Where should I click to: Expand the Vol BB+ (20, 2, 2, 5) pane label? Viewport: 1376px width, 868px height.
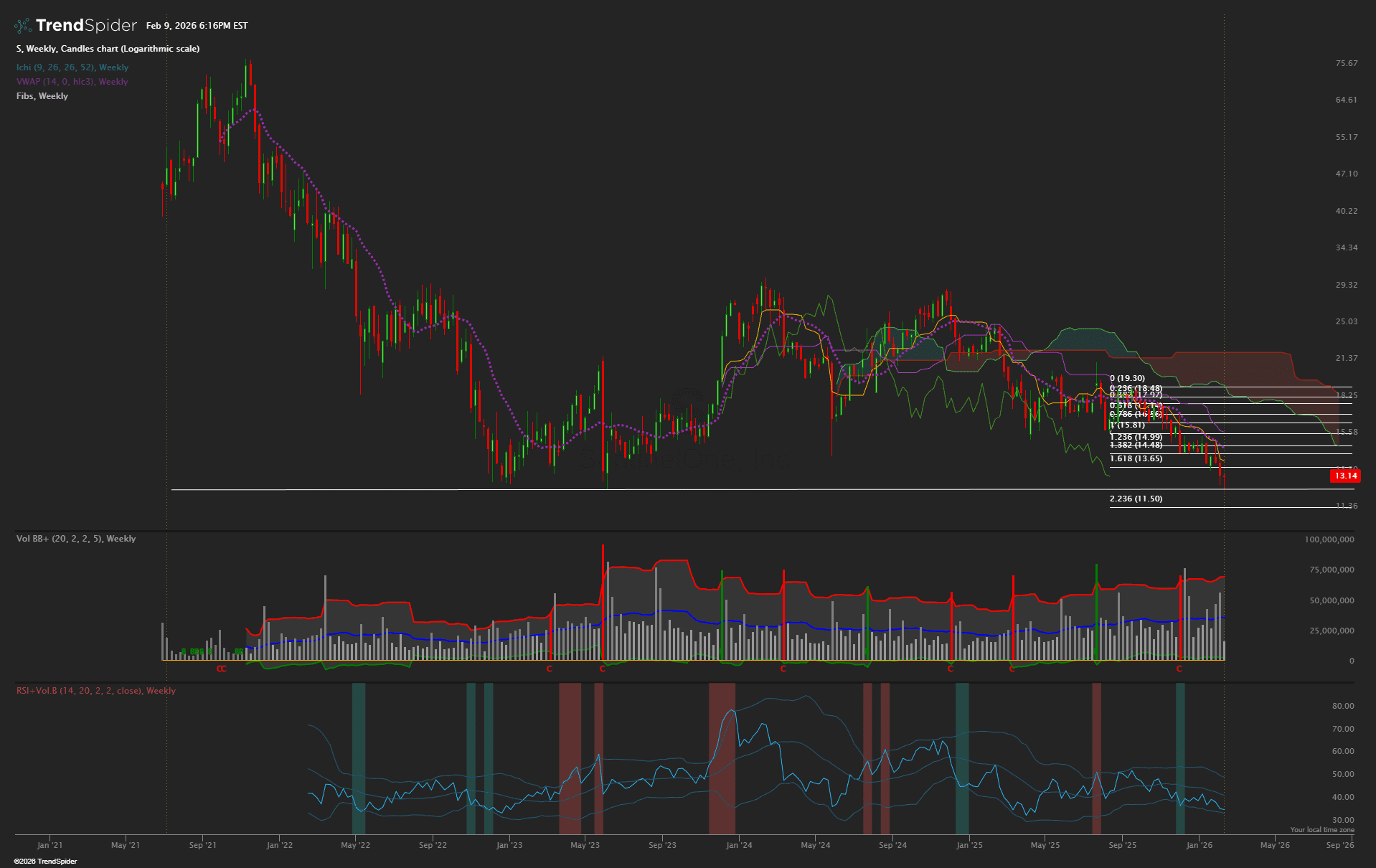click(x=76, y=539)
